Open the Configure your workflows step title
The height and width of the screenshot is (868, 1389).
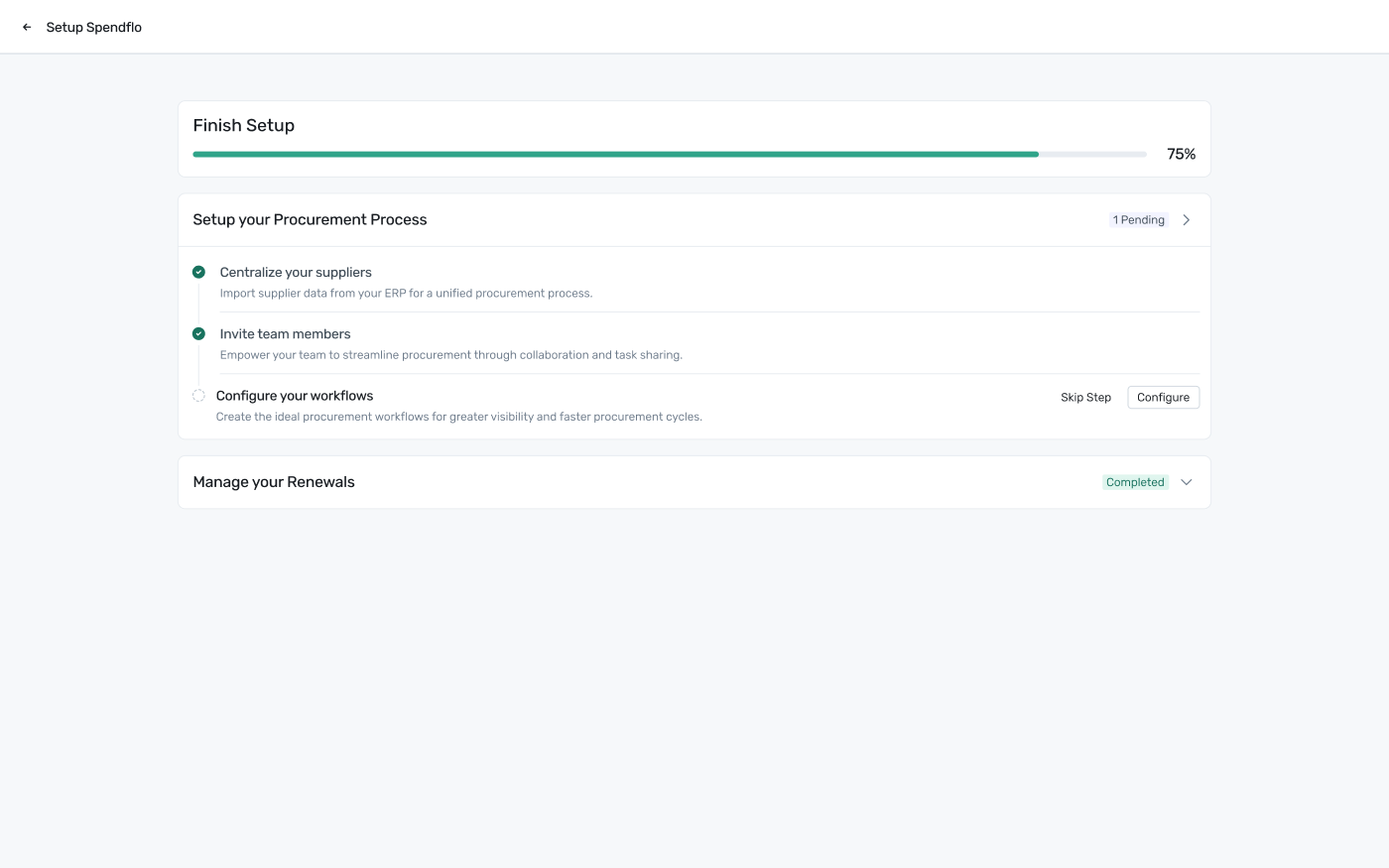(x=295, y=396)
